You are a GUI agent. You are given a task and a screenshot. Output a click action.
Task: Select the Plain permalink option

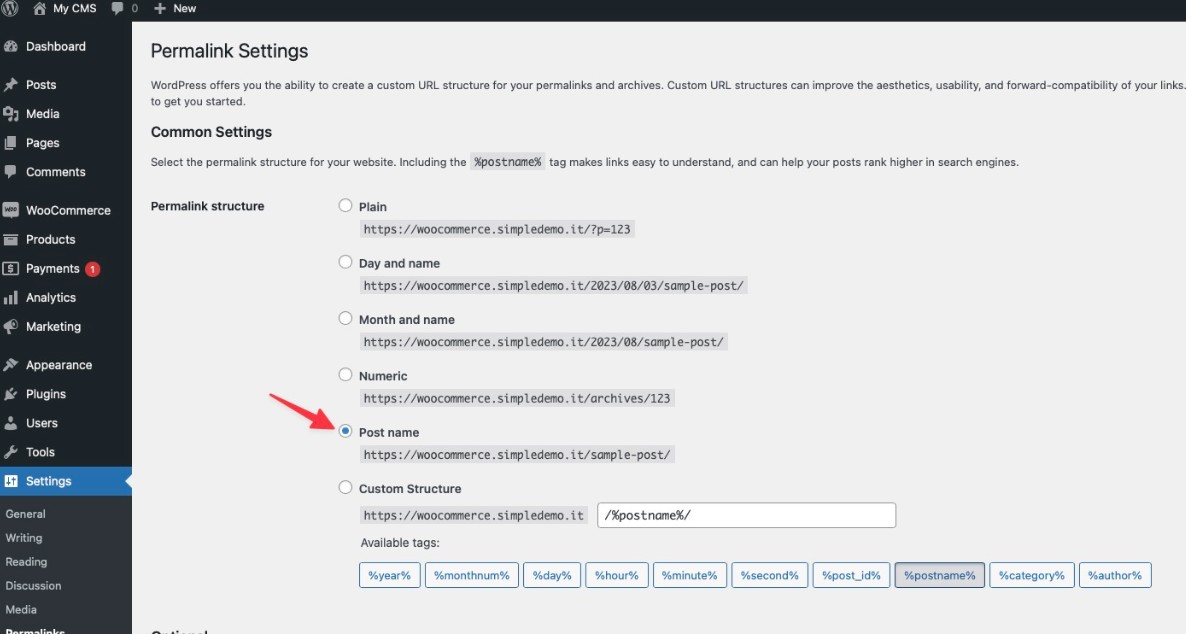coord(345,206)
